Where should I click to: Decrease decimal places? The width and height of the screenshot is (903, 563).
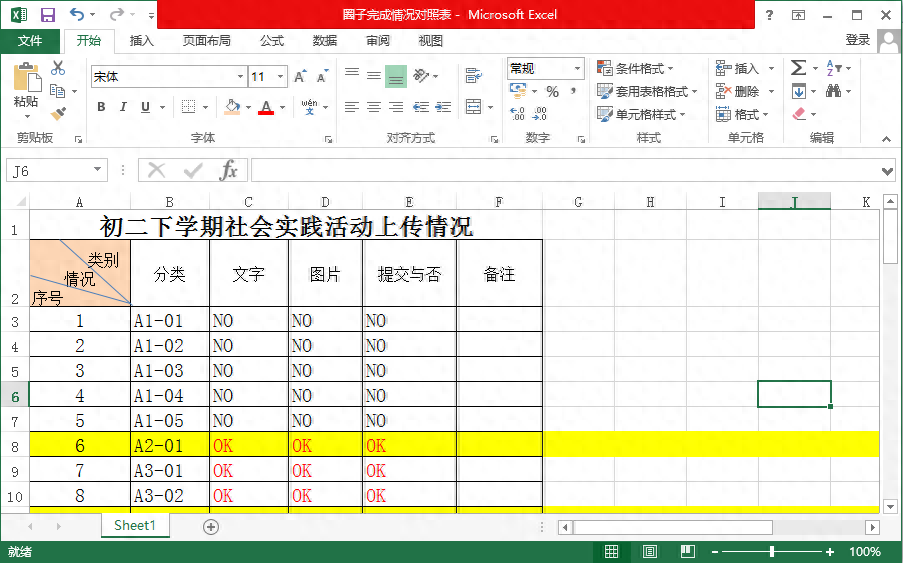click(540, 113)
